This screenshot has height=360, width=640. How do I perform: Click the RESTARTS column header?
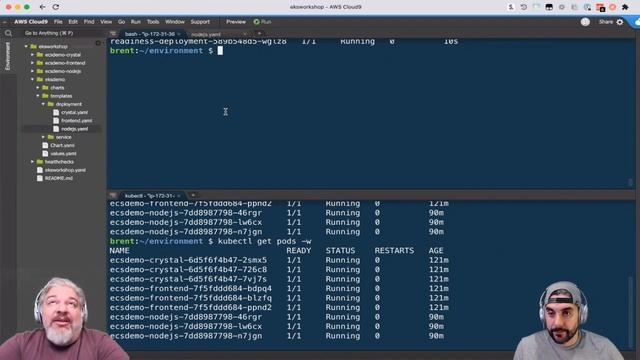(x=394, y=251)
